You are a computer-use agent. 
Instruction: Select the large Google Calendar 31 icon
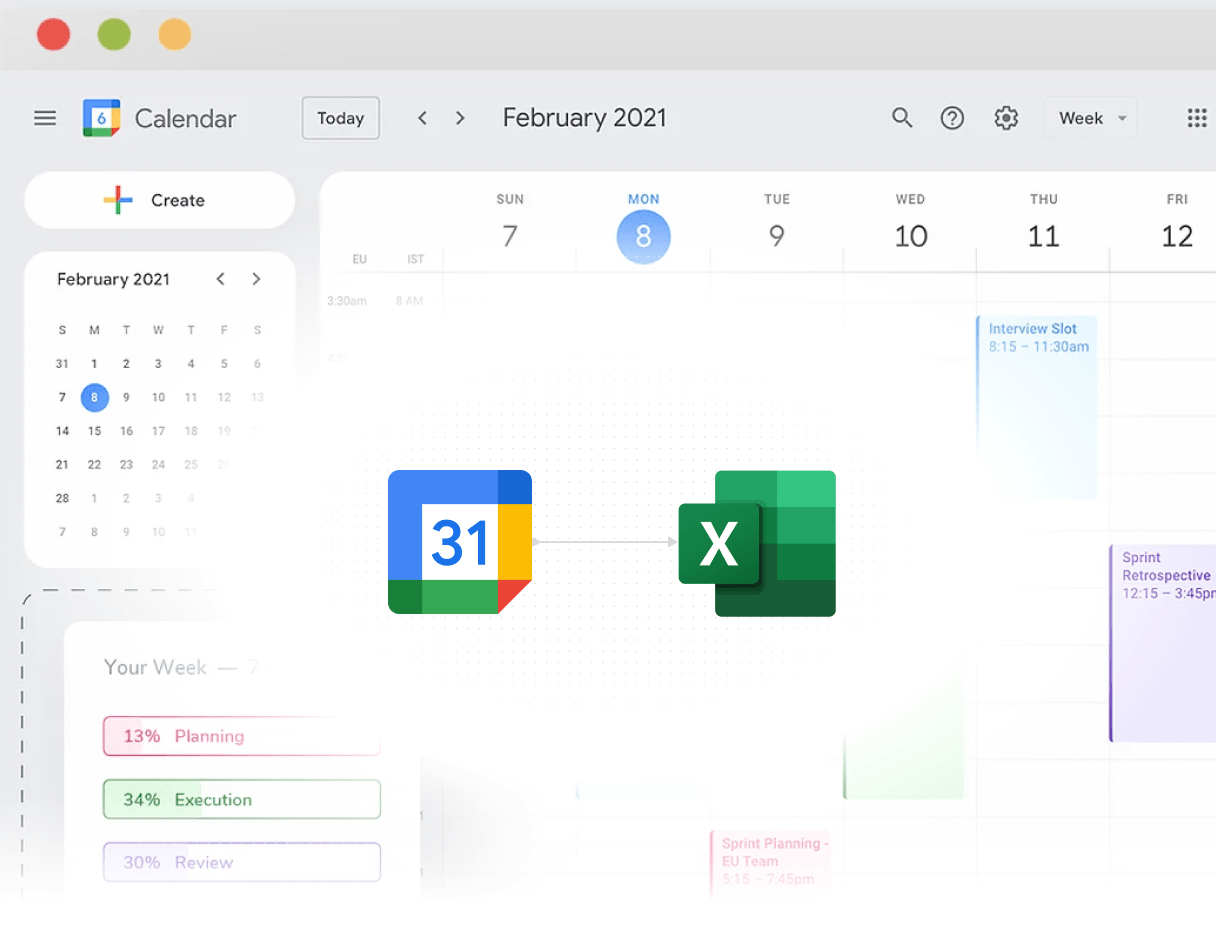pyautogui.click(x=460, y=541)
